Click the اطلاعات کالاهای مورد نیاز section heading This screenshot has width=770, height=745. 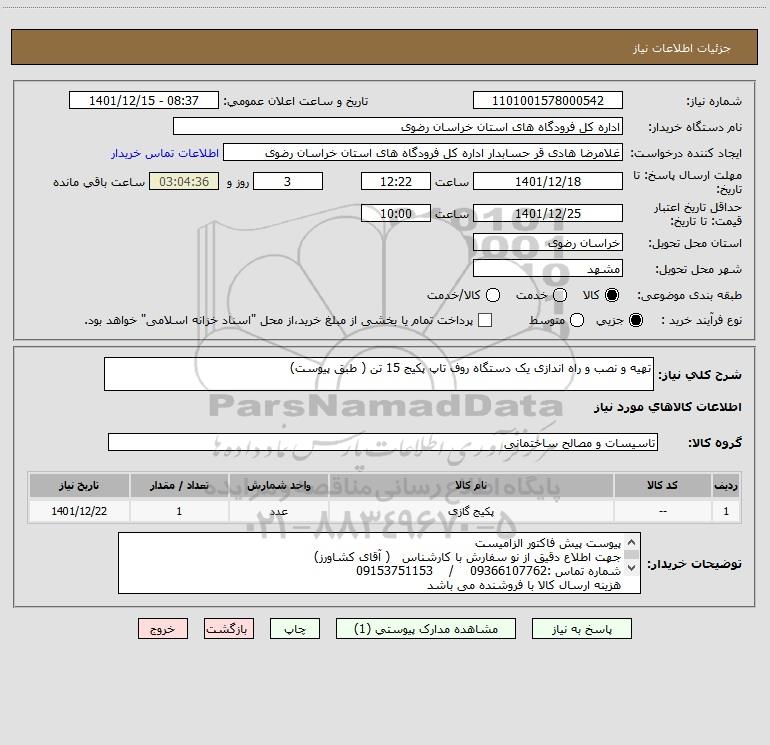point(667,407)
